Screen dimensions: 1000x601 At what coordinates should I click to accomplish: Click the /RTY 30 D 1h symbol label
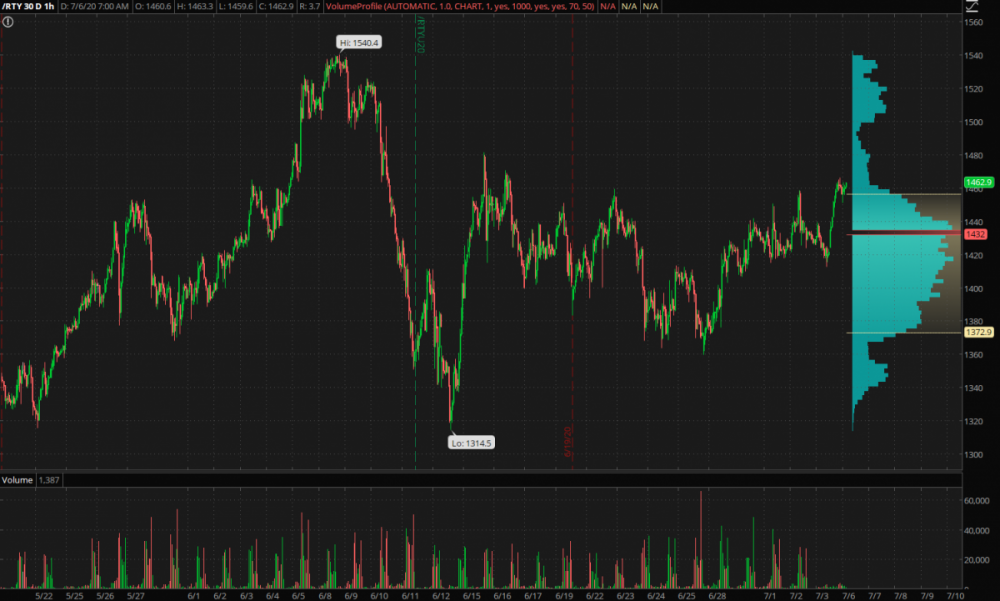point(28,7)
